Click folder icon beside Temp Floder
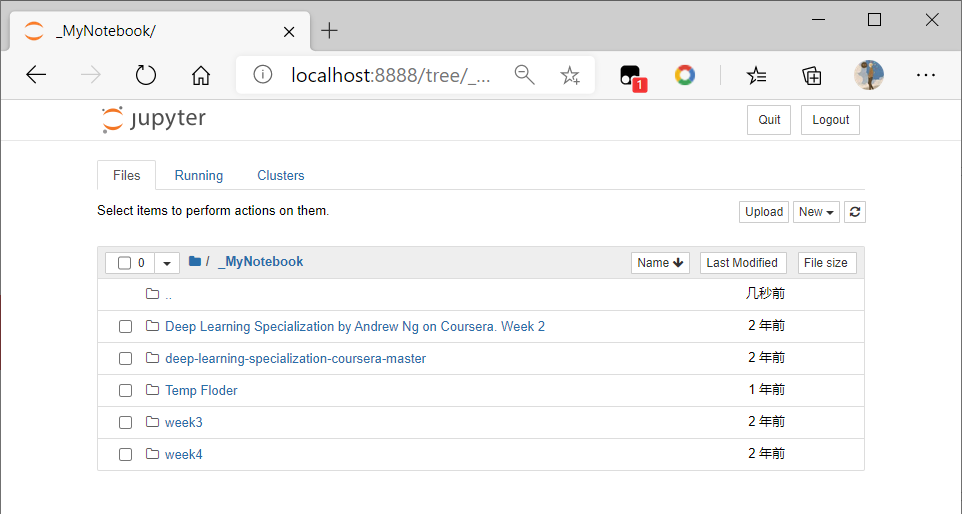This screenshot has width=962, height=514. [152, 389]
